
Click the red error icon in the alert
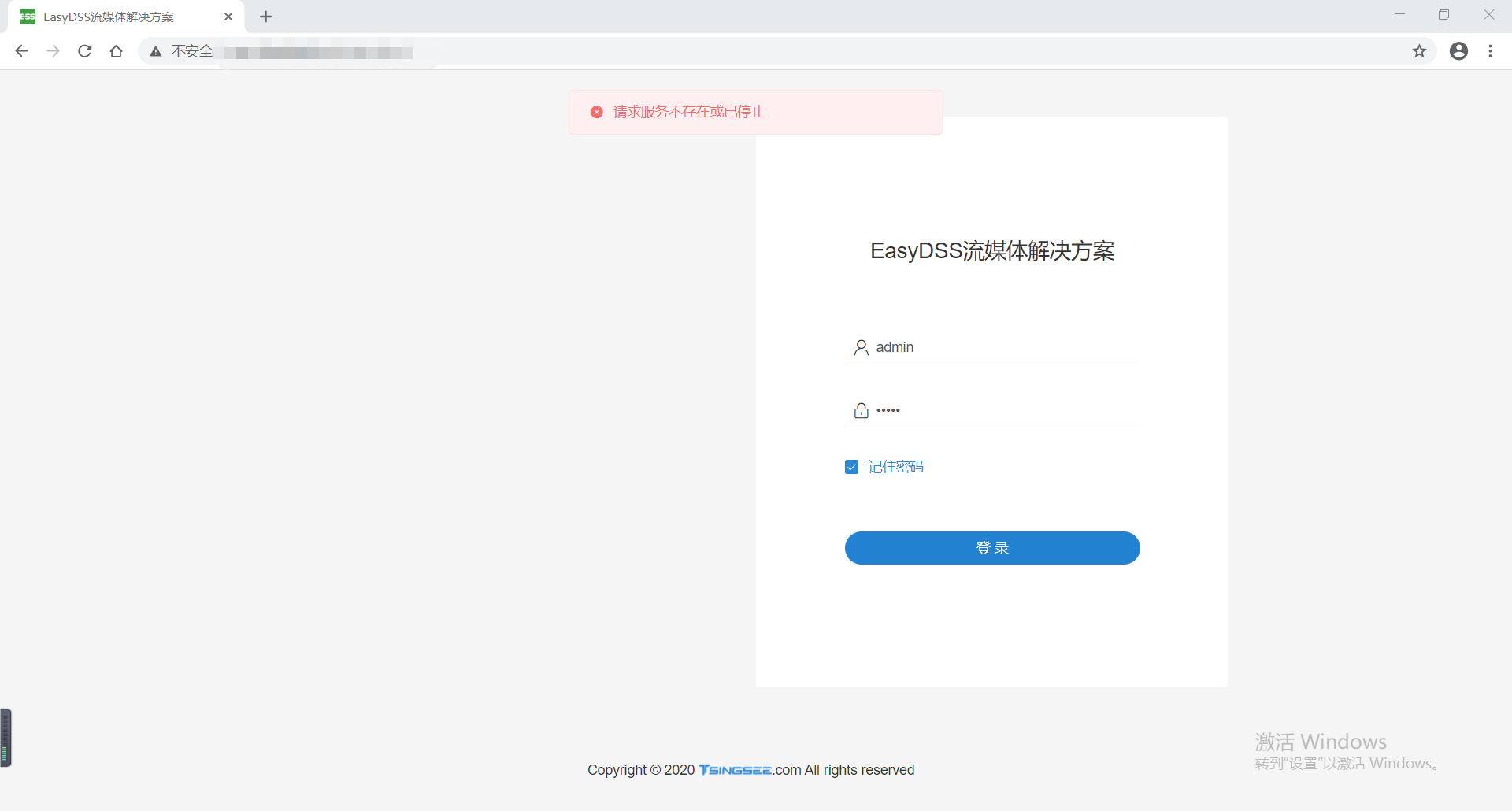pyautogui.click(x=597, y=112)
